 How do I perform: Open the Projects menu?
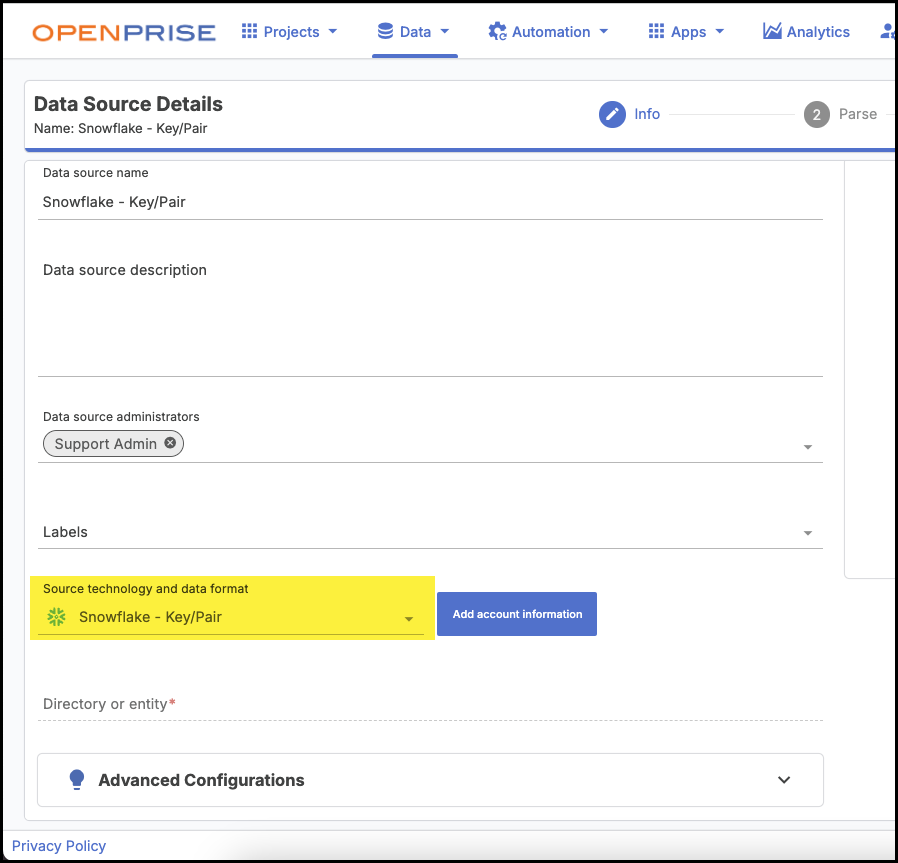click(289, 31)
